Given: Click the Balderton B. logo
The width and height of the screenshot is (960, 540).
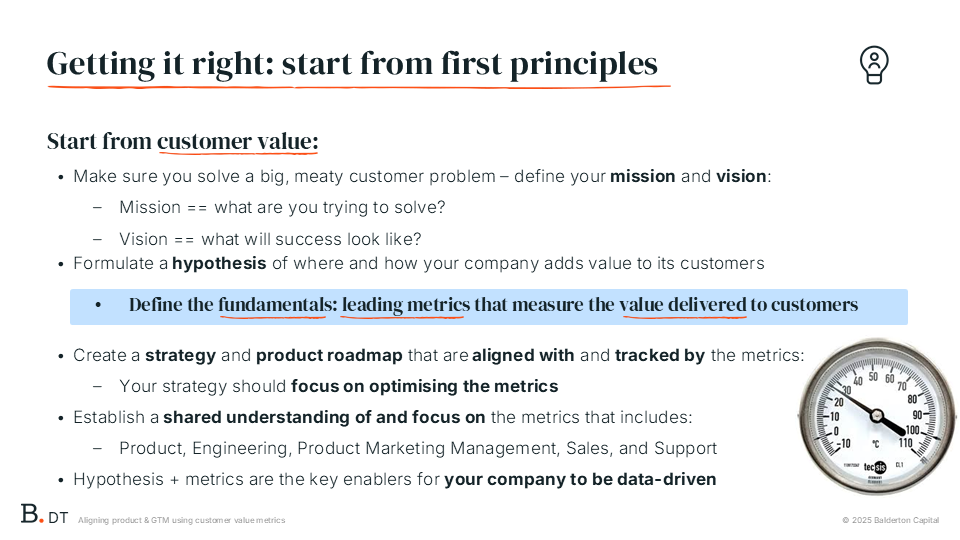Looking at the screenshot, I should pyautogui.click(x=32, y=514).
